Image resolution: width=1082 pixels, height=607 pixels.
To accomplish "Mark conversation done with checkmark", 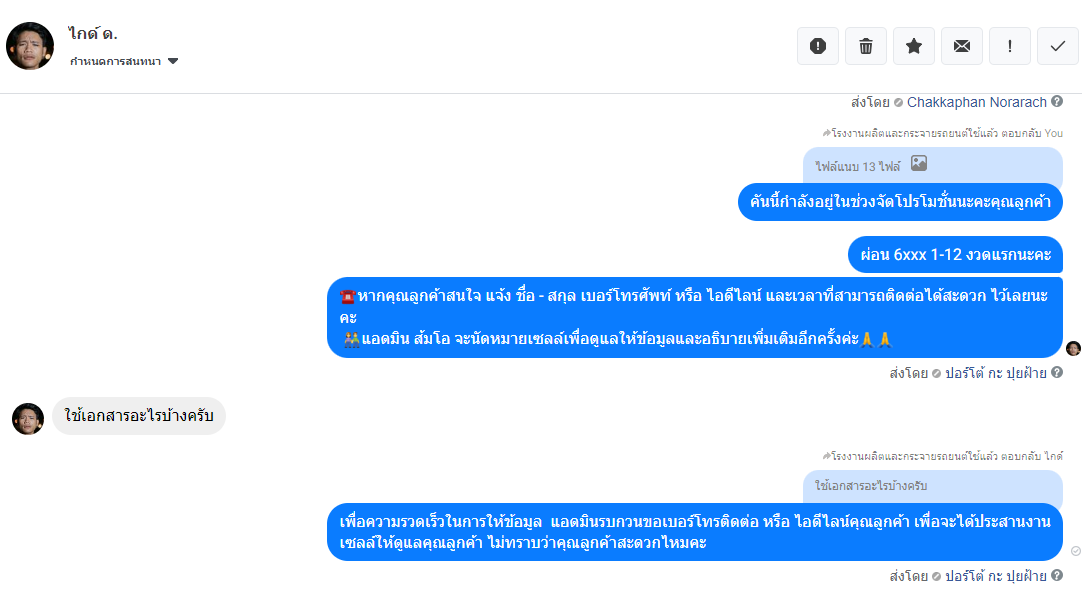I will pos(1057,46).
